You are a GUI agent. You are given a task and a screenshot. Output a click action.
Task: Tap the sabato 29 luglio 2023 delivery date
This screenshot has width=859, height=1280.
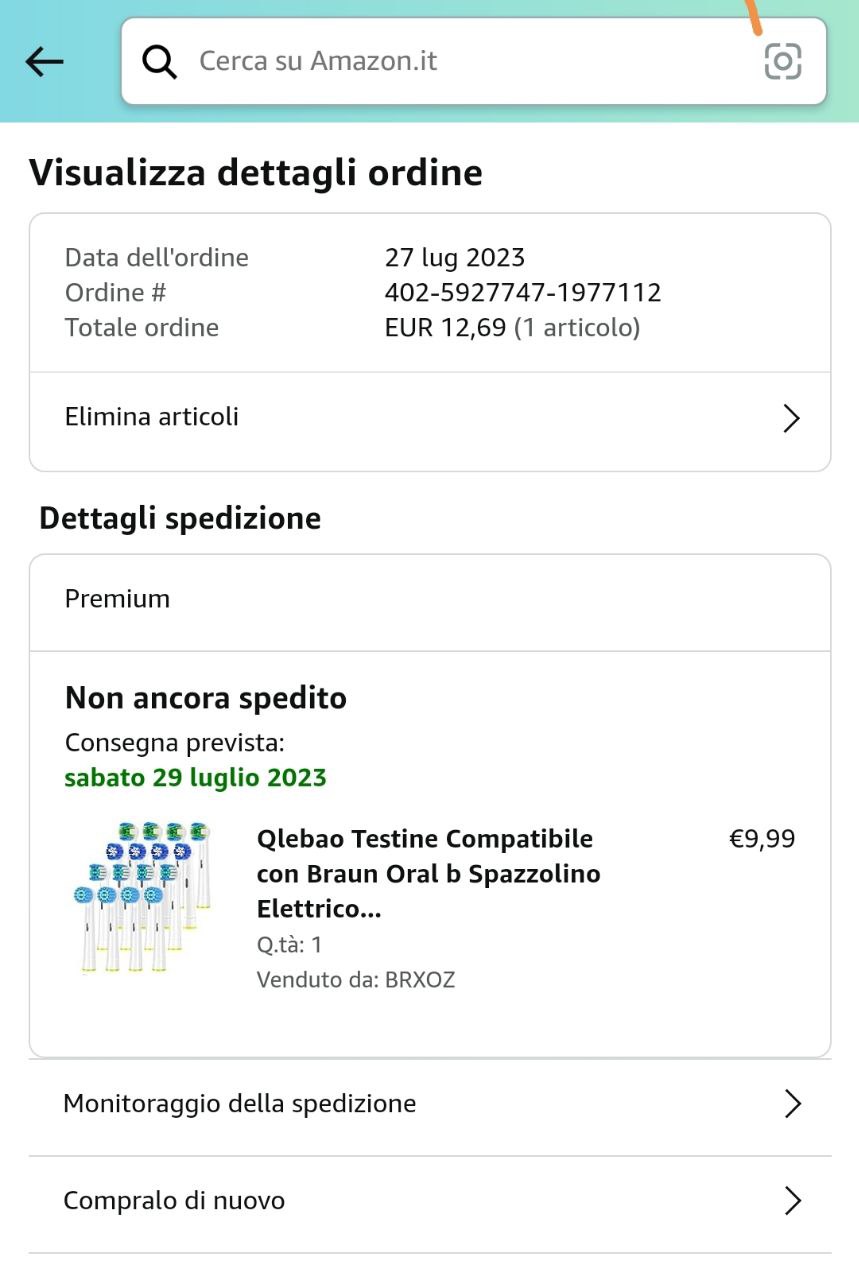click(x=196, y=778)
